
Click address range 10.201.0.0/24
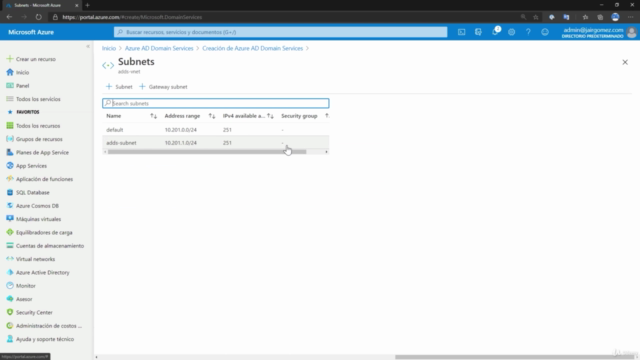click(181, 130)
